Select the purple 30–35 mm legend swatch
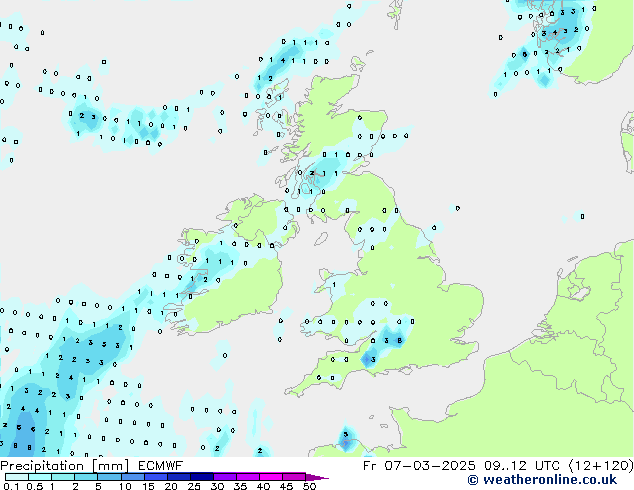Viewport: 634px width, 490px height. click(x=224, y=477)
